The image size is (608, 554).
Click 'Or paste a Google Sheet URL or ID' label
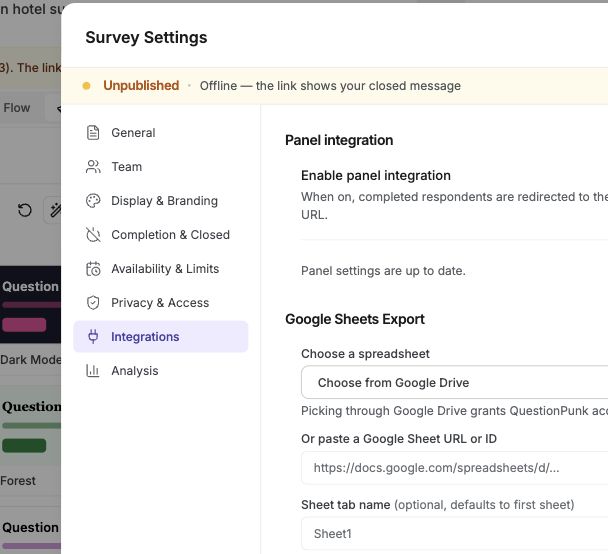pos(399,438)
